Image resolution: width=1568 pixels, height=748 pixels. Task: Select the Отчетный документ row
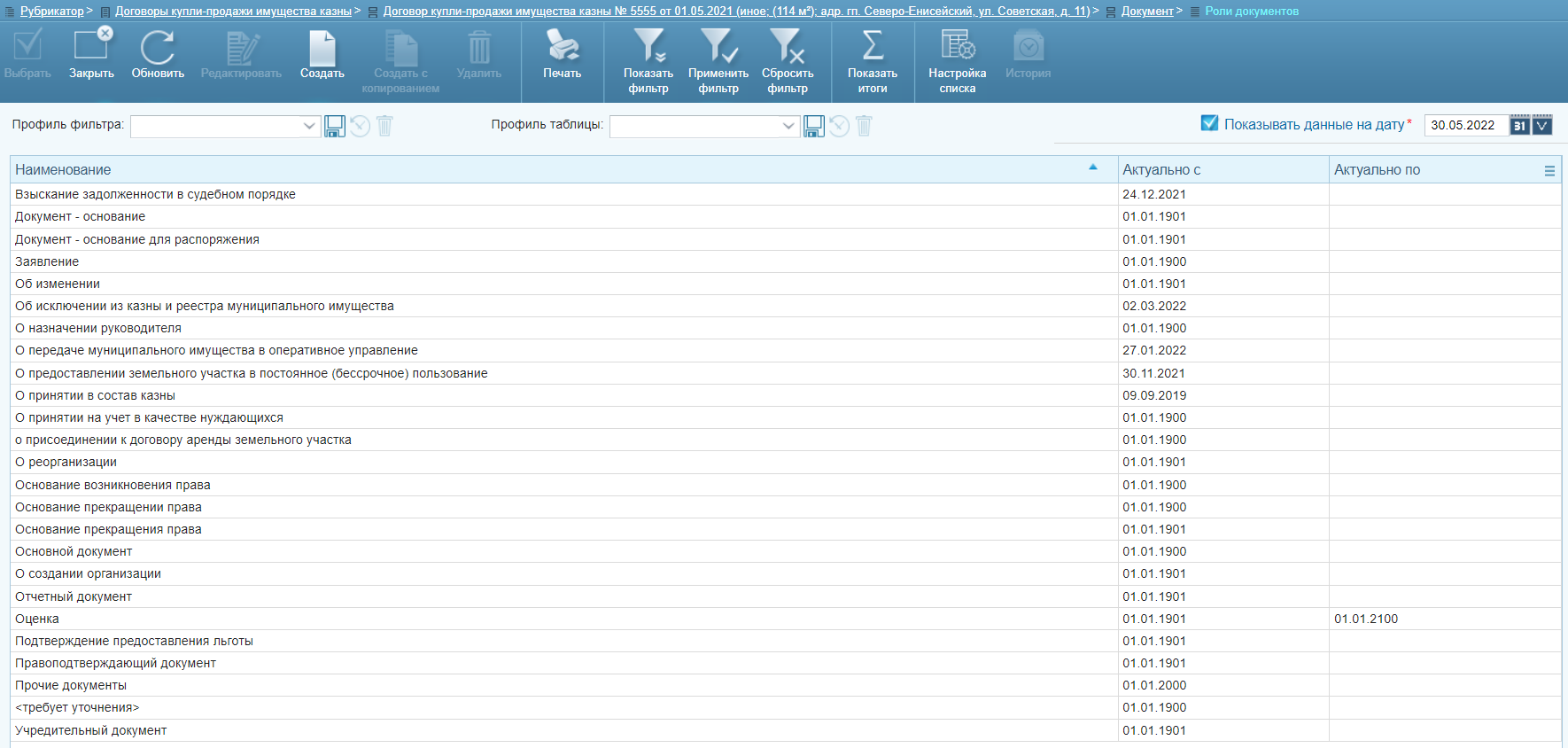[x=785, y=596]
